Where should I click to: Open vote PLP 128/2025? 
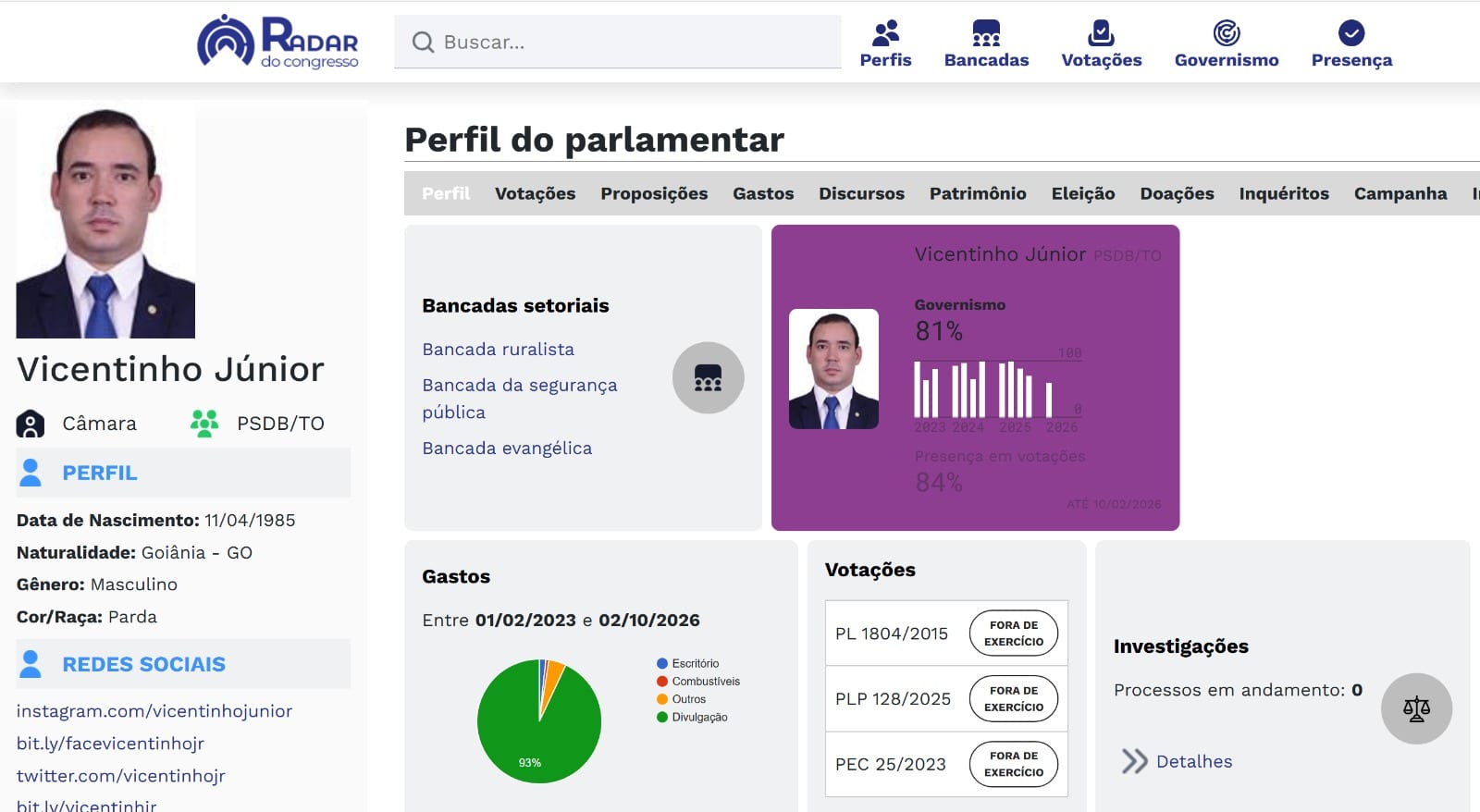click(893, 699)
